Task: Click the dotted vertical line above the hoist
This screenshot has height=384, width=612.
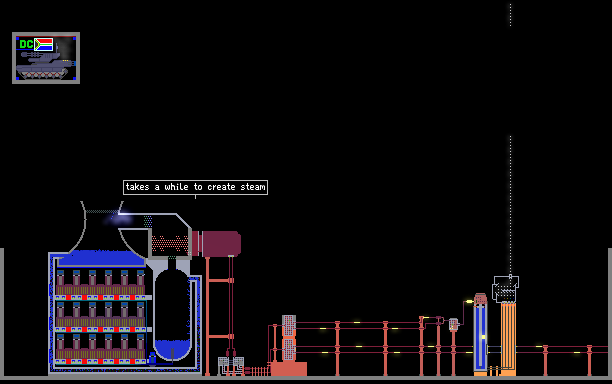Action: [510, 205]
